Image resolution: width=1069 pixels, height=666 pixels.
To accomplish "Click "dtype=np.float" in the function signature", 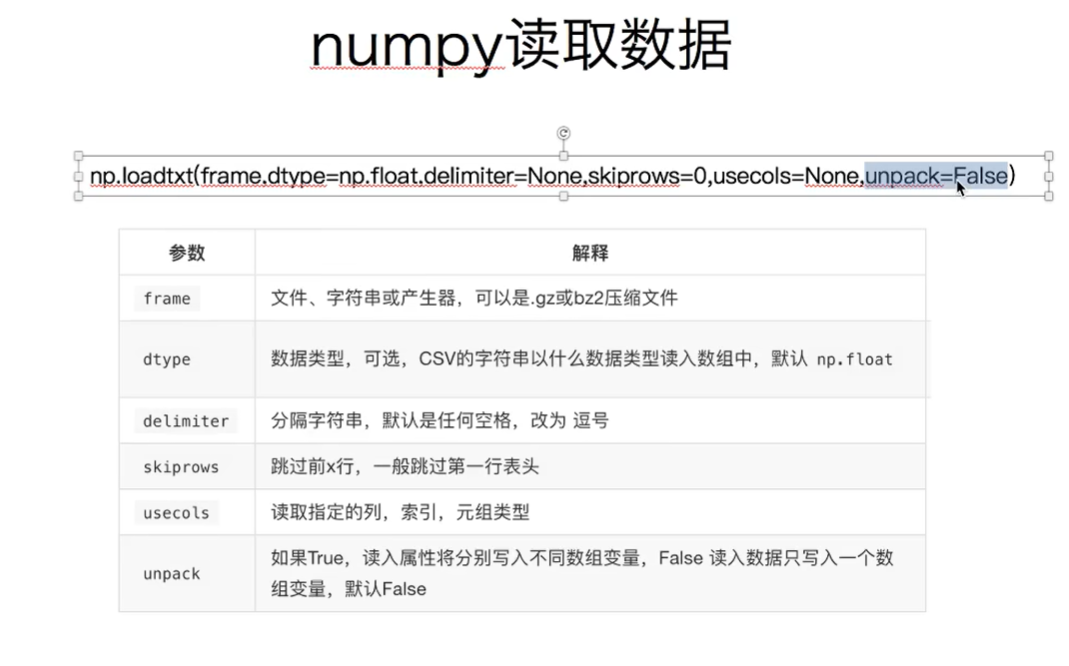I will pyautogui.click(x=343, y=176).
